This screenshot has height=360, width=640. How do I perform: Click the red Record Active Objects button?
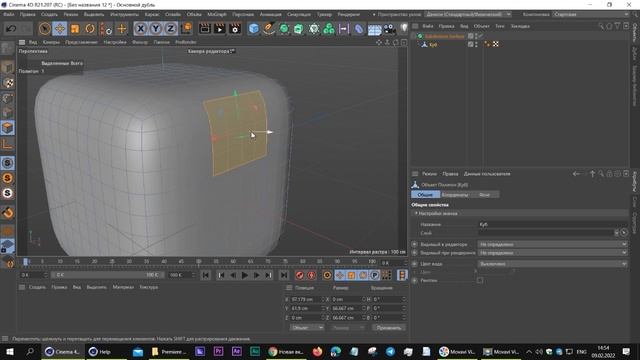point(300,275)
